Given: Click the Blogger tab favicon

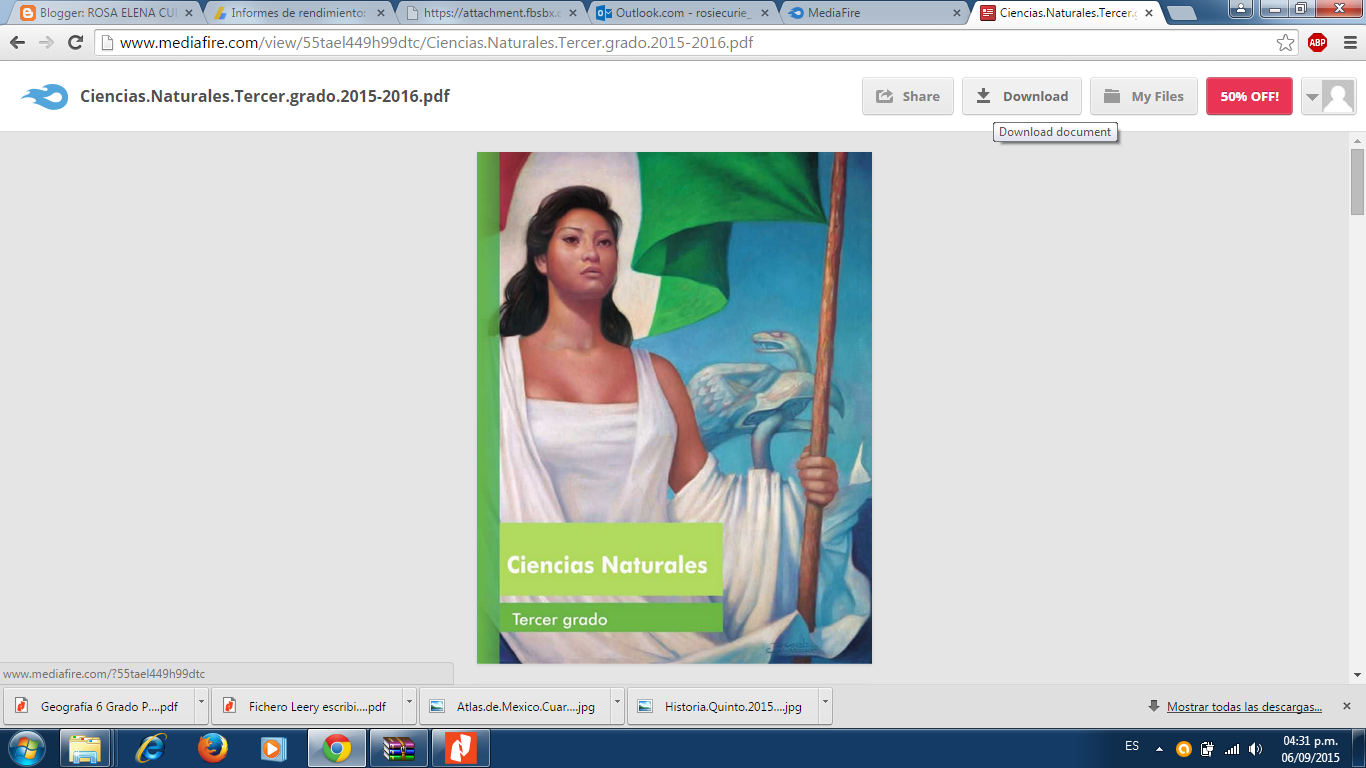Looking at the screenshot, I should click(x=27, y=13).
